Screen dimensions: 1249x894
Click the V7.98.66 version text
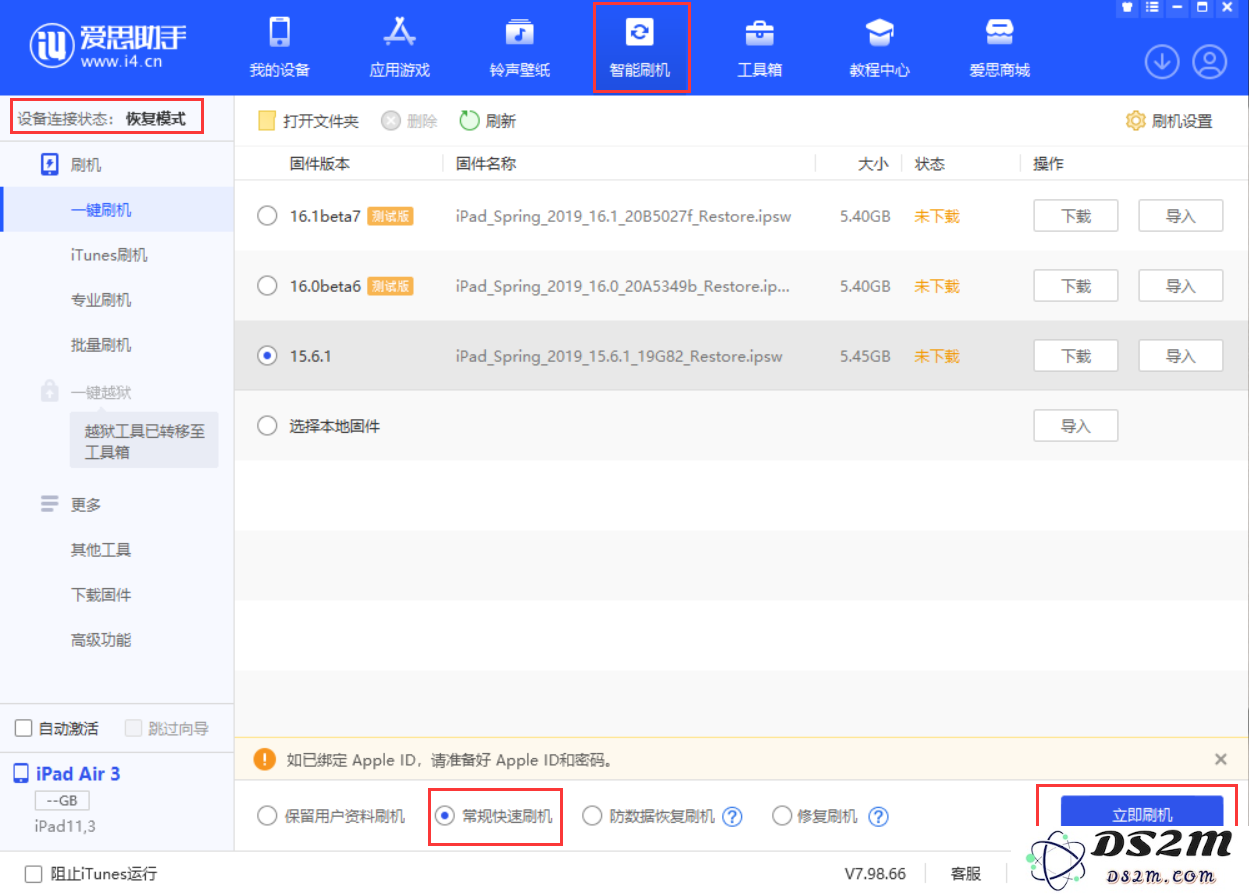tap(877, 874)
